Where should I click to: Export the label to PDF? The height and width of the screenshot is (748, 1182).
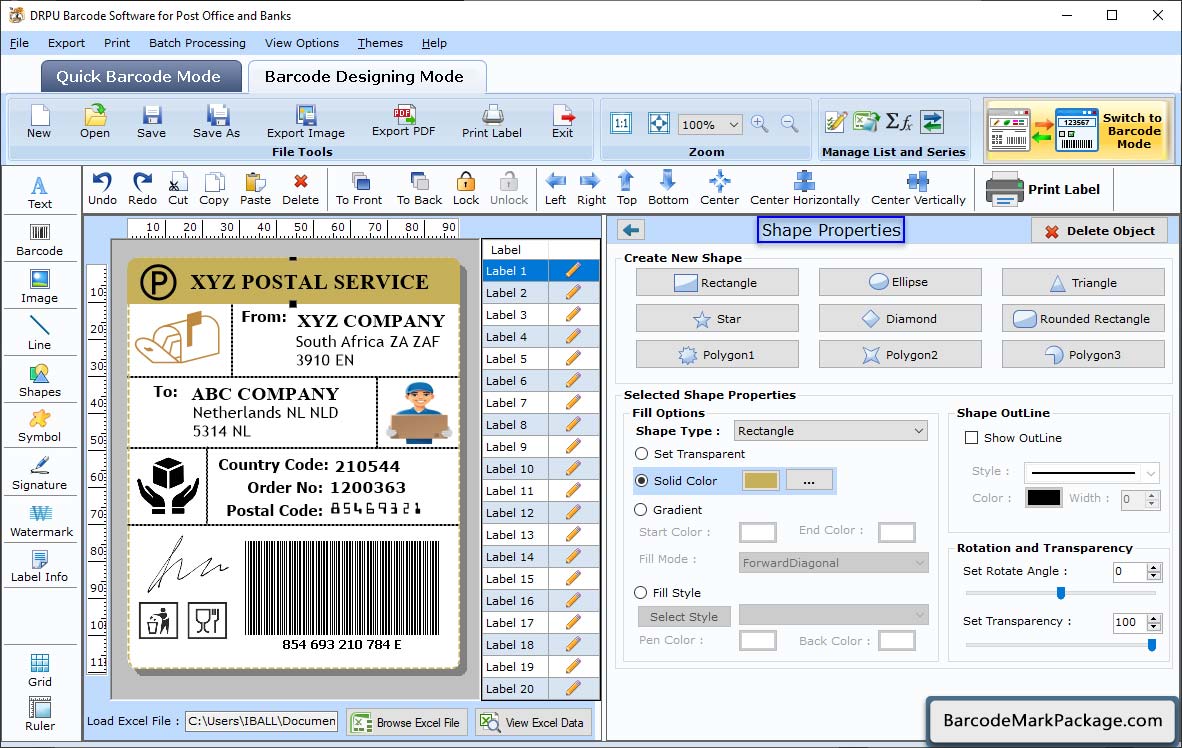click(404, 121)
